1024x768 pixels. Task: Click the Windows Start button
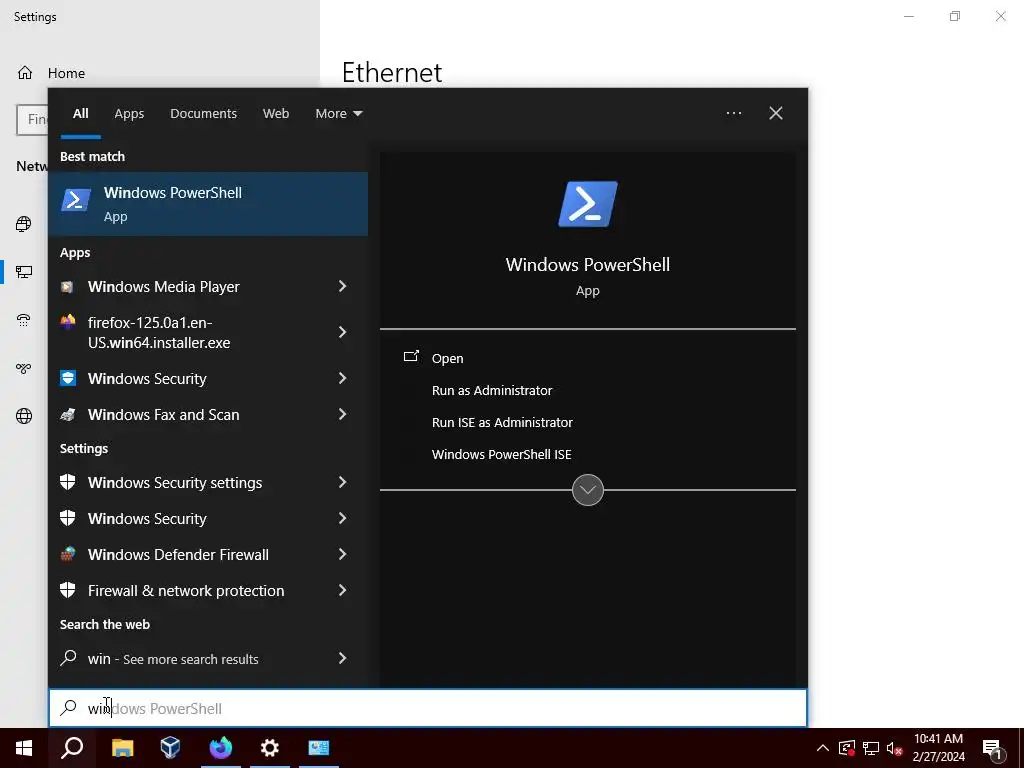click(x=24, y=748)
